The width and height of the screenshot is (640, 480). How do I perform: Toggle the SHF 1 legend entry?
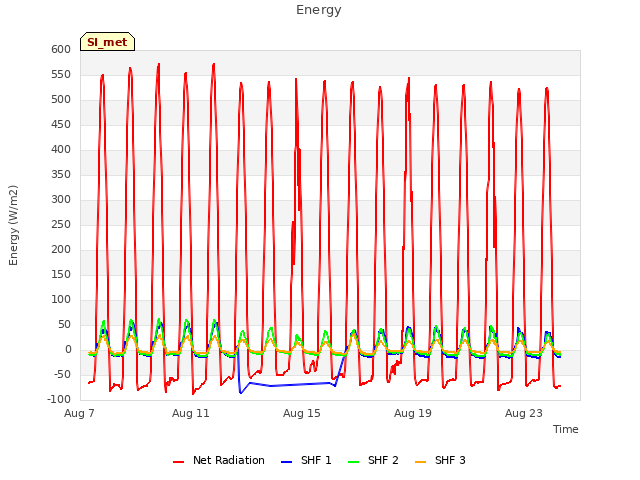pyautogui.click(x=306, y=460)
